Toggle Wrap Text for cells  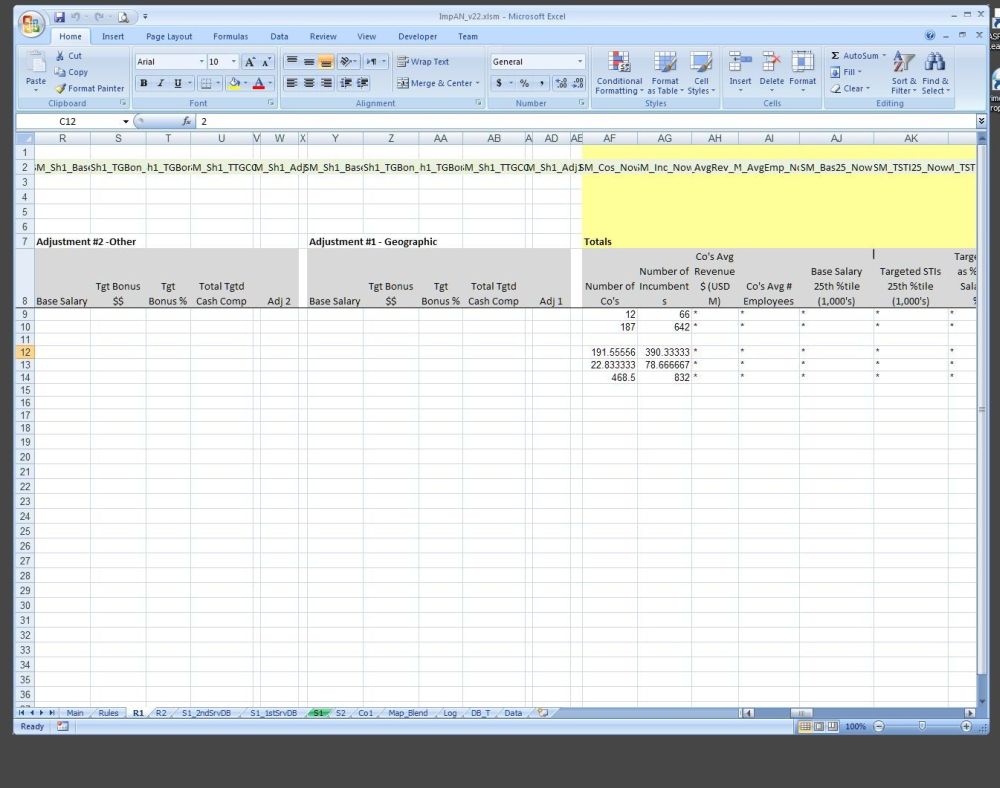point(423,61)
